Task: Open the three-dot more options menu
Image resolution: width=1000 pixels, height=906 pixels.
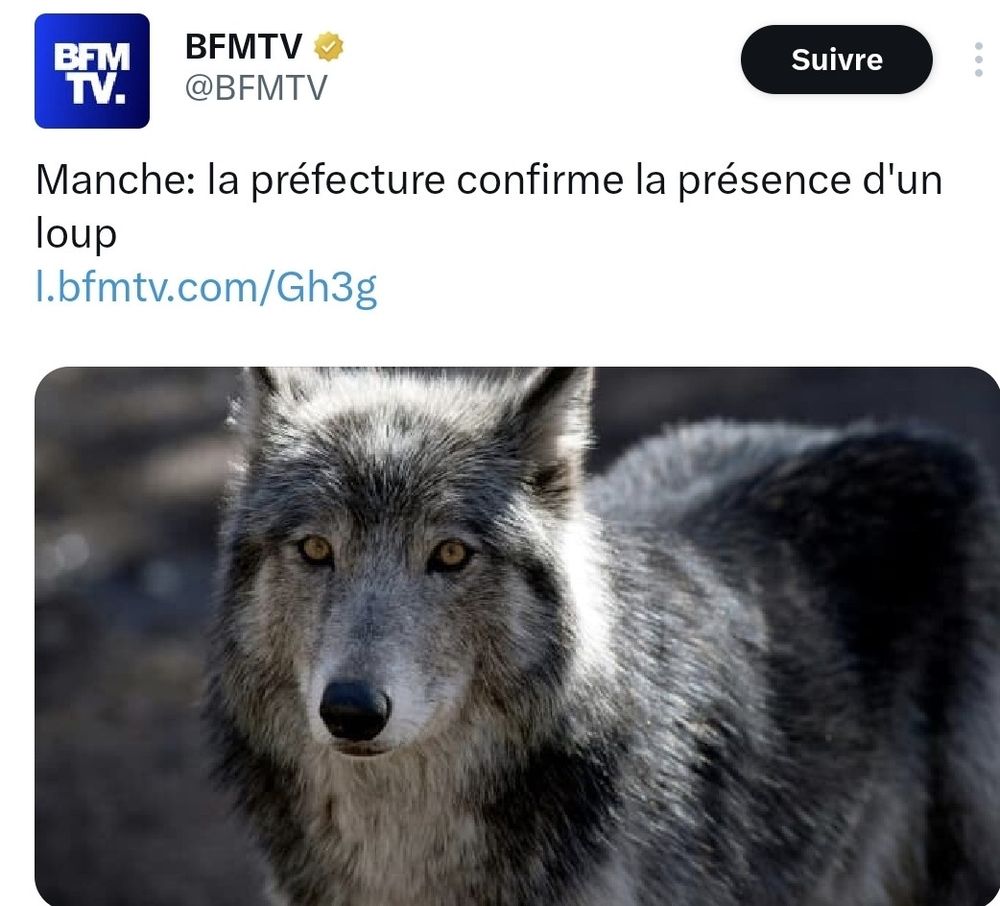Action: (x=978, y=60)
